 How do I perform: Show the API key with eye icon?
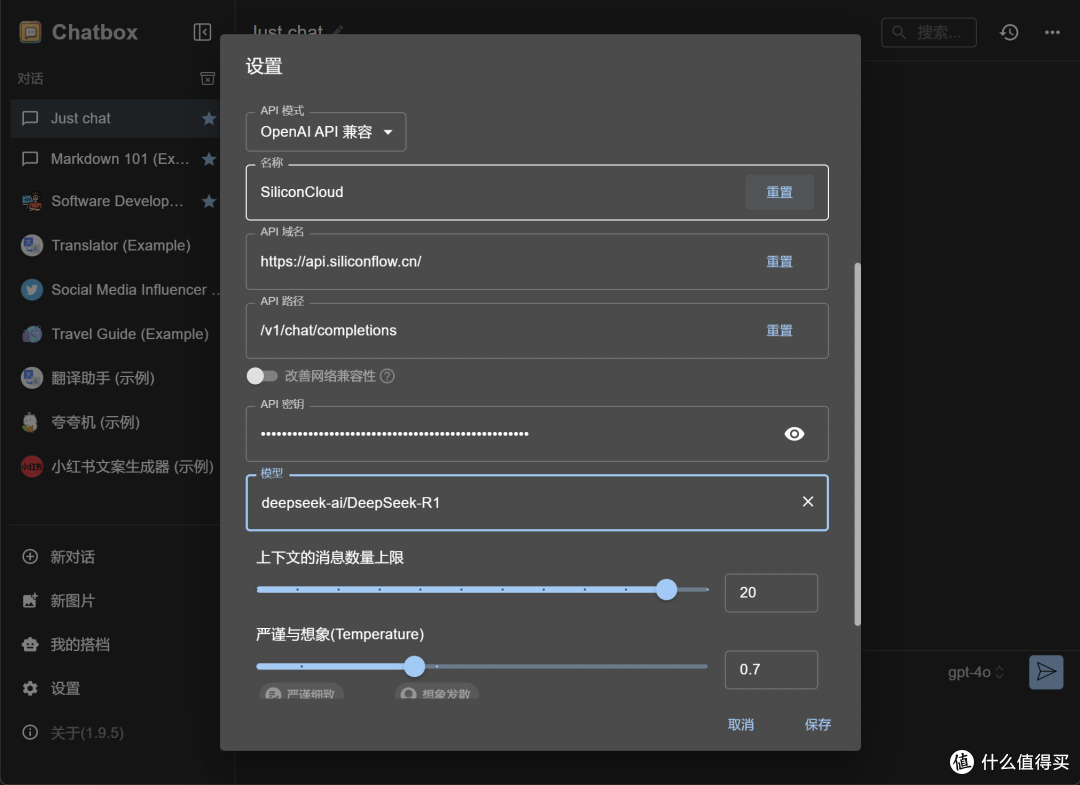pyautogui.click(x=794, y=434)
